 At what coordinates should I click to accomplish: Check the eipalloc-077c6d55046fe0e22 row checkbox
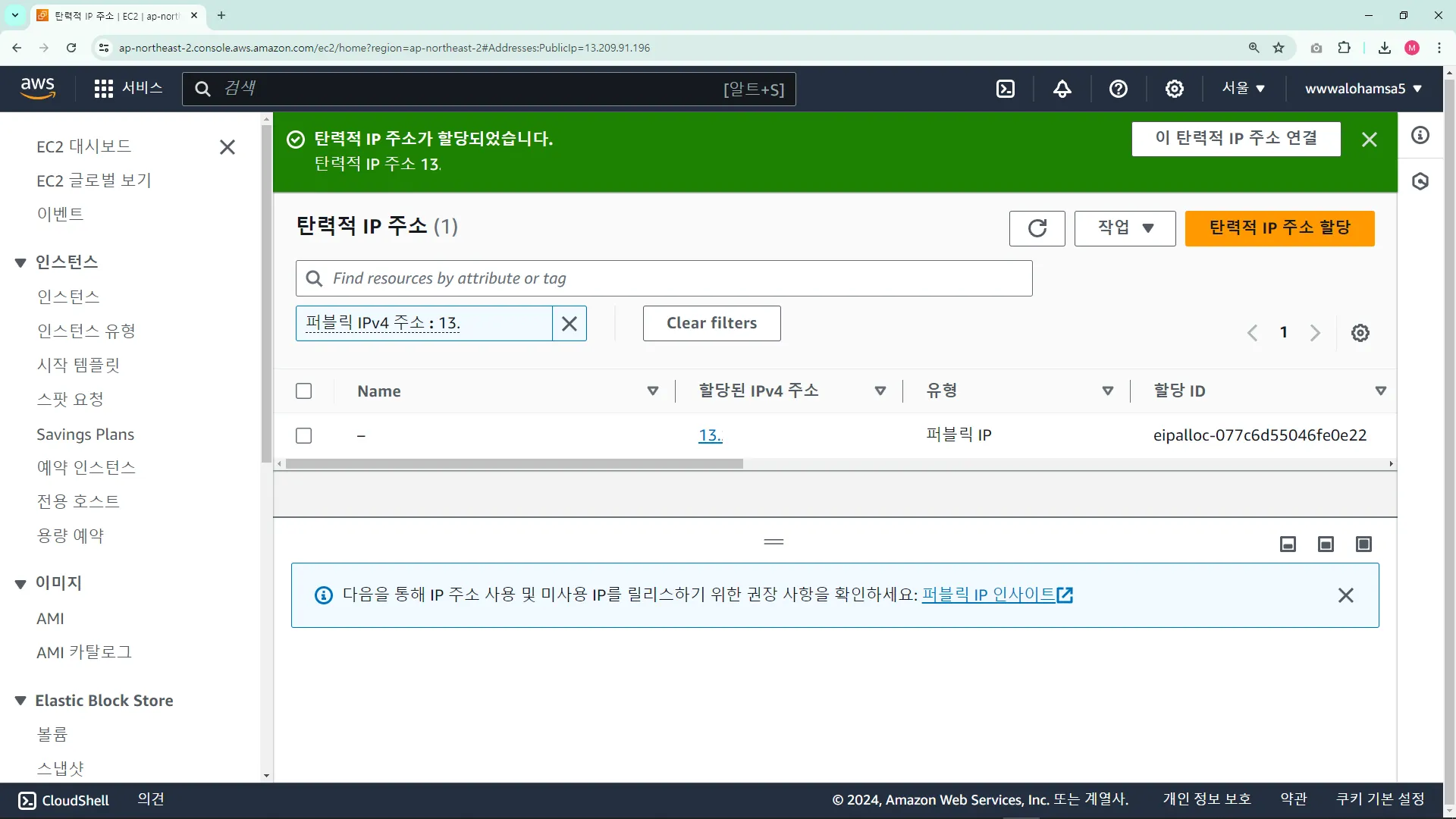coord(304,436)
